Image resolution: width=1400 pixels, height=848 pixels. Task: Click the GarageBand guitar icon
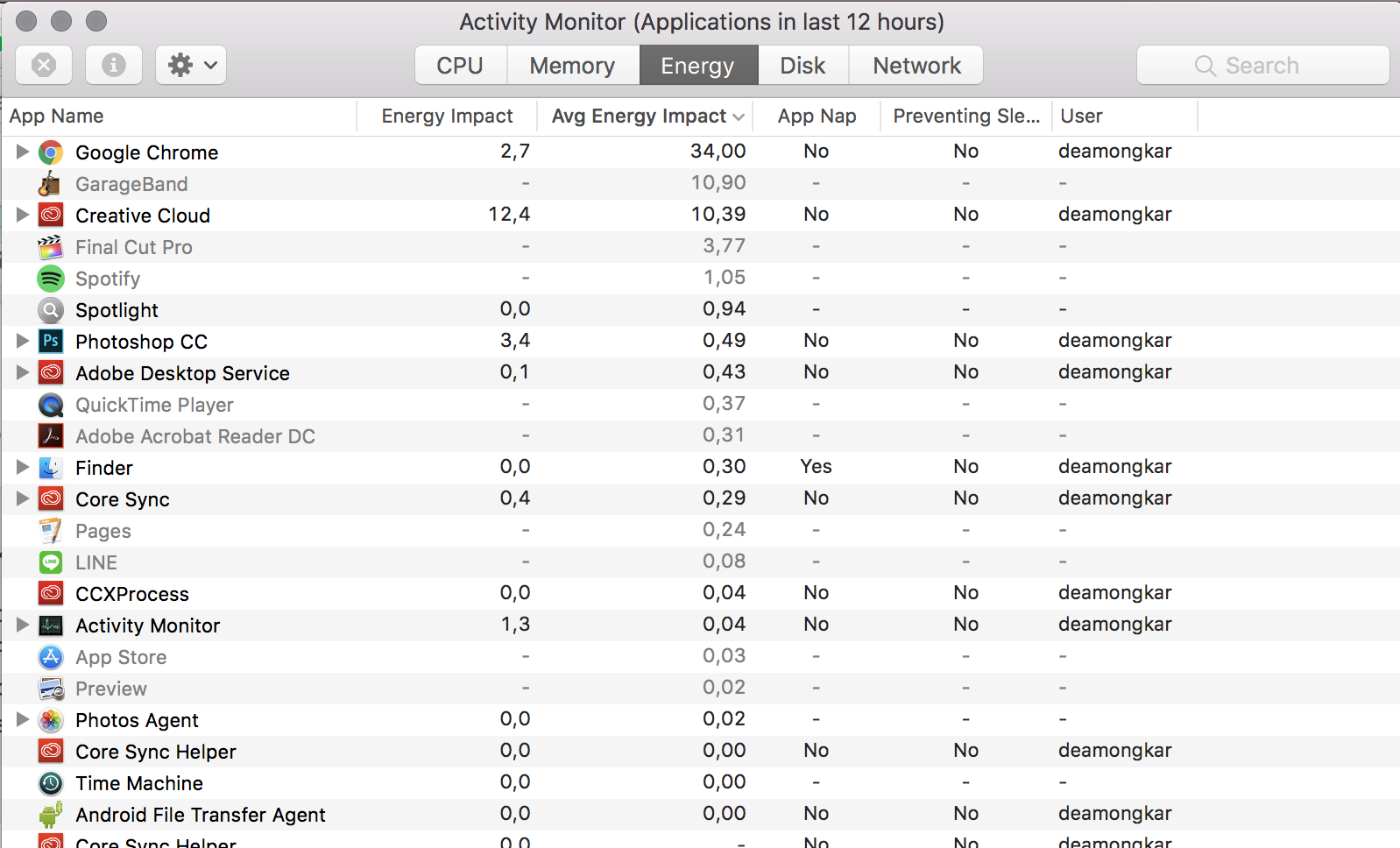(x=51, y=184)
